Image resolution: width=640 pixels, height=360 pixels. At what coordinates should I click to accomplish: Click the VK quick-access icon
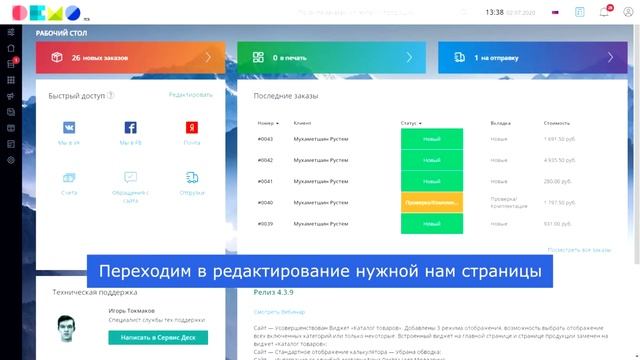(69, 128)
